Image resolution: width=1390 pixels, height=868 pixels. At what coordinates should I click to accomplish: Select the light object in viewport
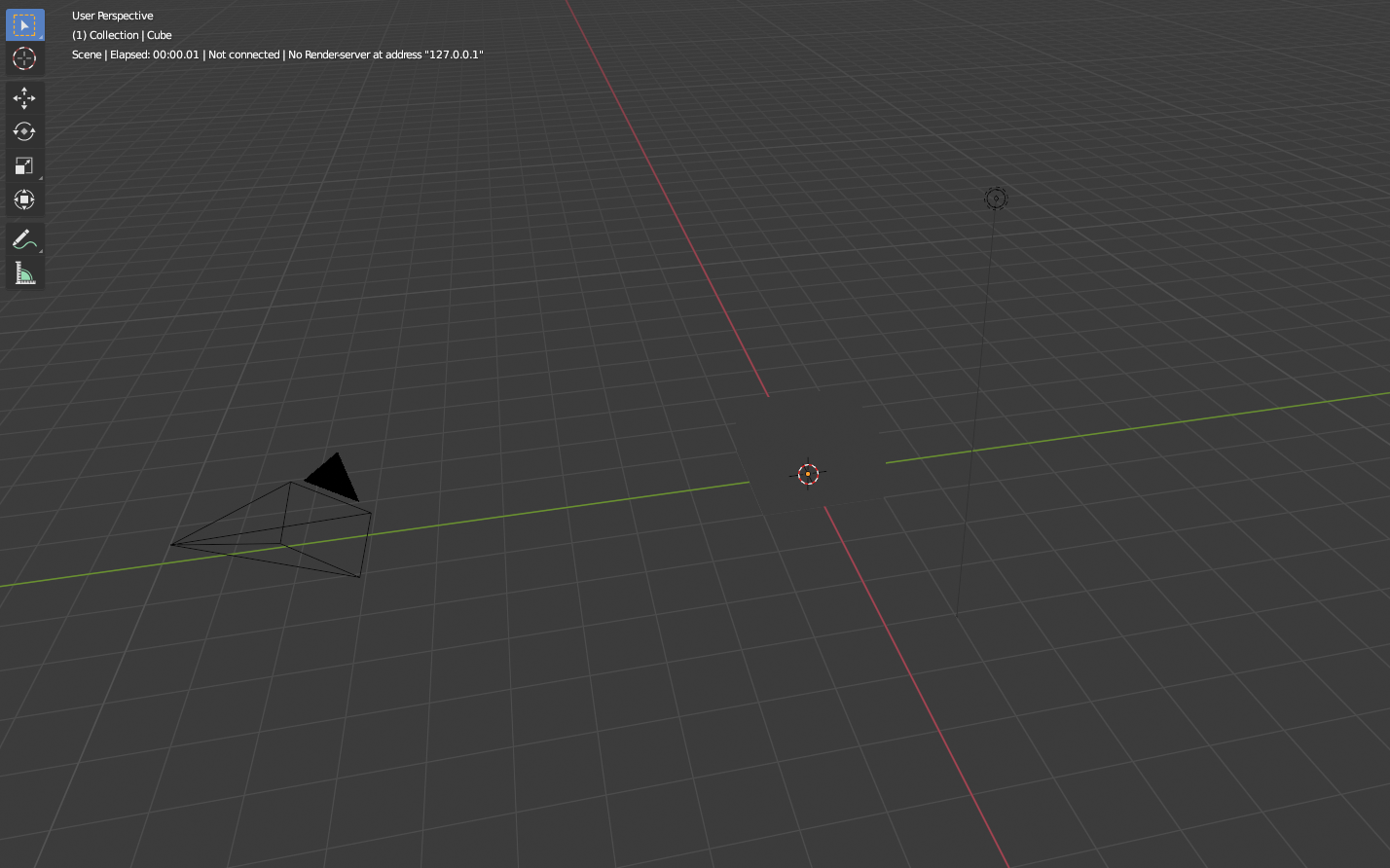pyautogui.click(x=995, y=199)
